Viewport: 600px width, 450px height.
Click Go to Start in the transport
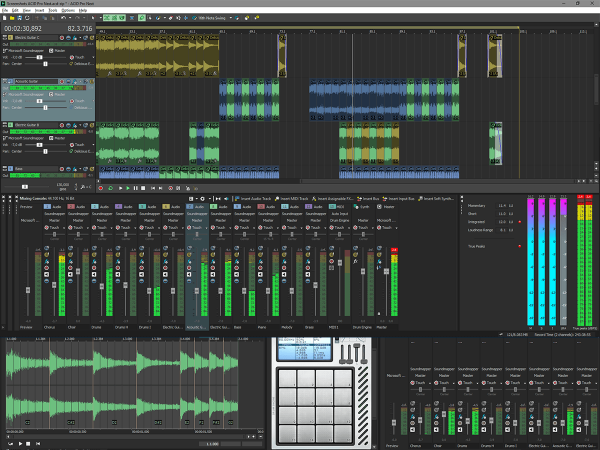(x=153, y=188)
